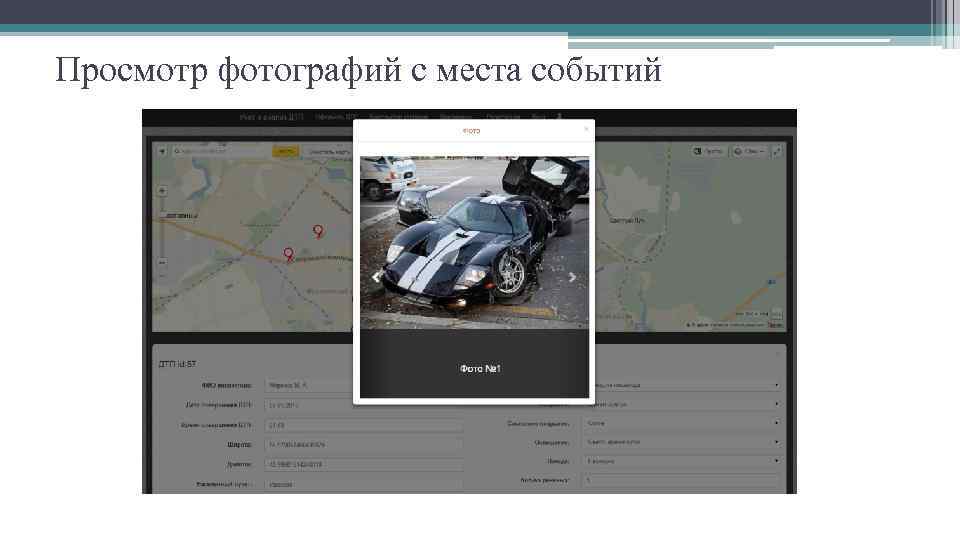Focus the Дата совершения ДТП field
The width and height of the screenshot is (960, 540).
(309, 405)
